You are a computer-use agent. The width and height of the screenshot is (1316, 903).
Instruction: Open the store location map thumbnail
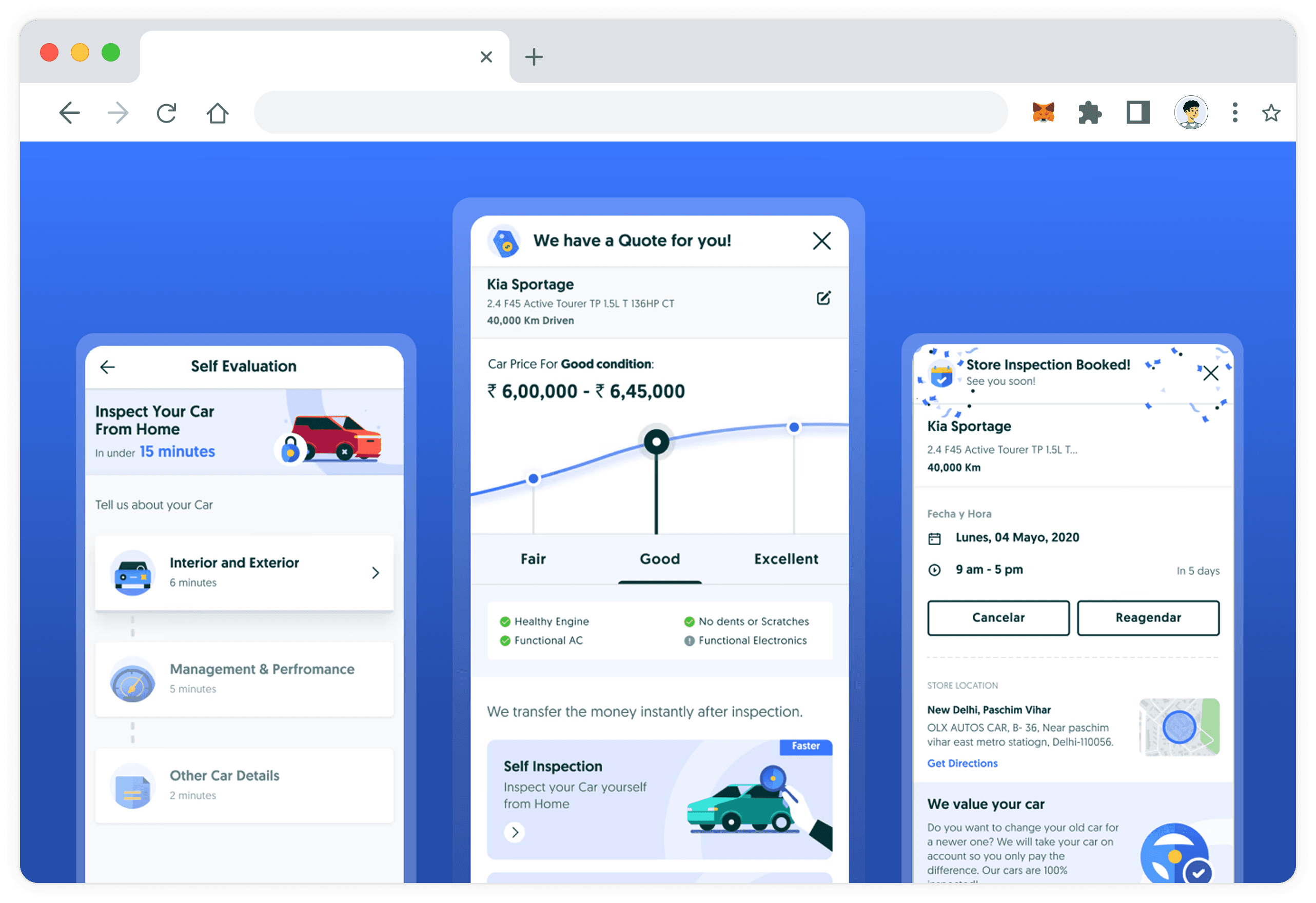(x=1179, y=727)
